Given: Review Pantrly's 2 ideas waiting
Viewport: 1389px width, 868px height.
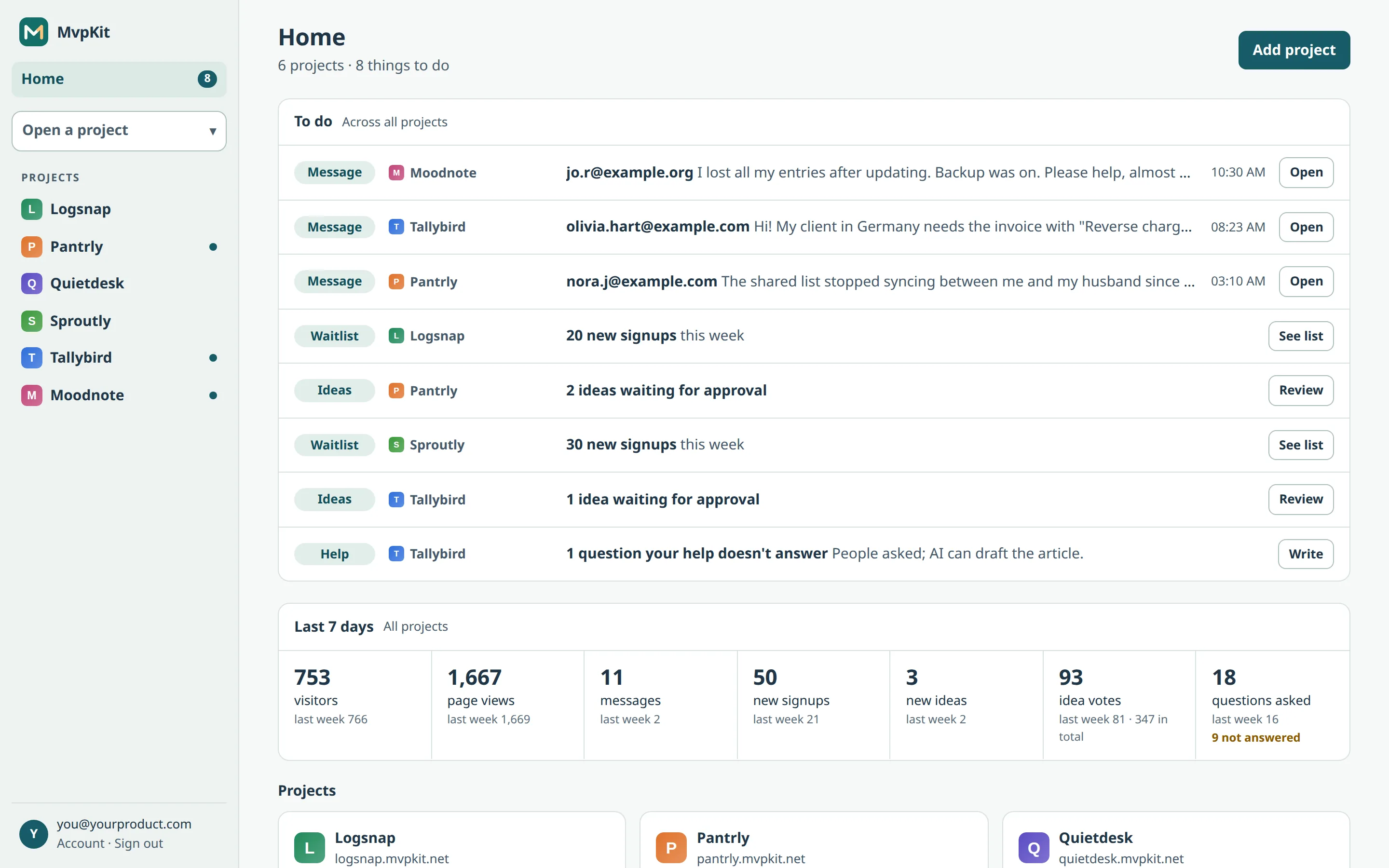Looking at the screenshot, I should [x=1301, y=391].
